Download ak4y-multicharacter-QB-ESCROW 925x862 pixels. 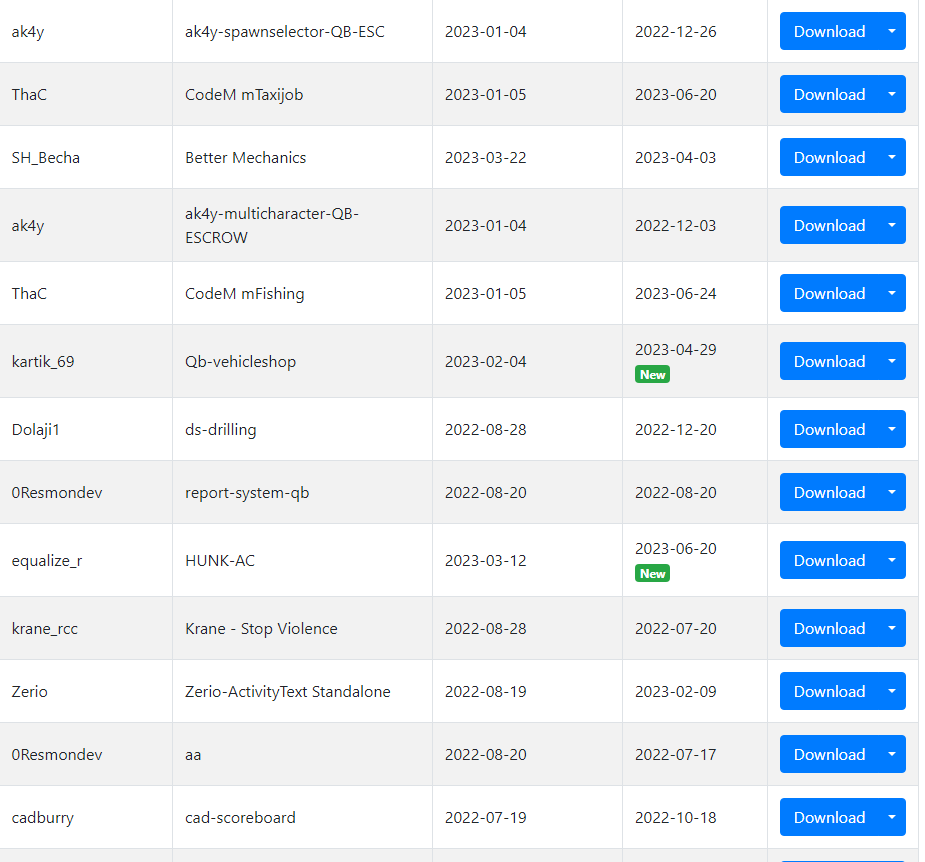click(x=829, y=225)
